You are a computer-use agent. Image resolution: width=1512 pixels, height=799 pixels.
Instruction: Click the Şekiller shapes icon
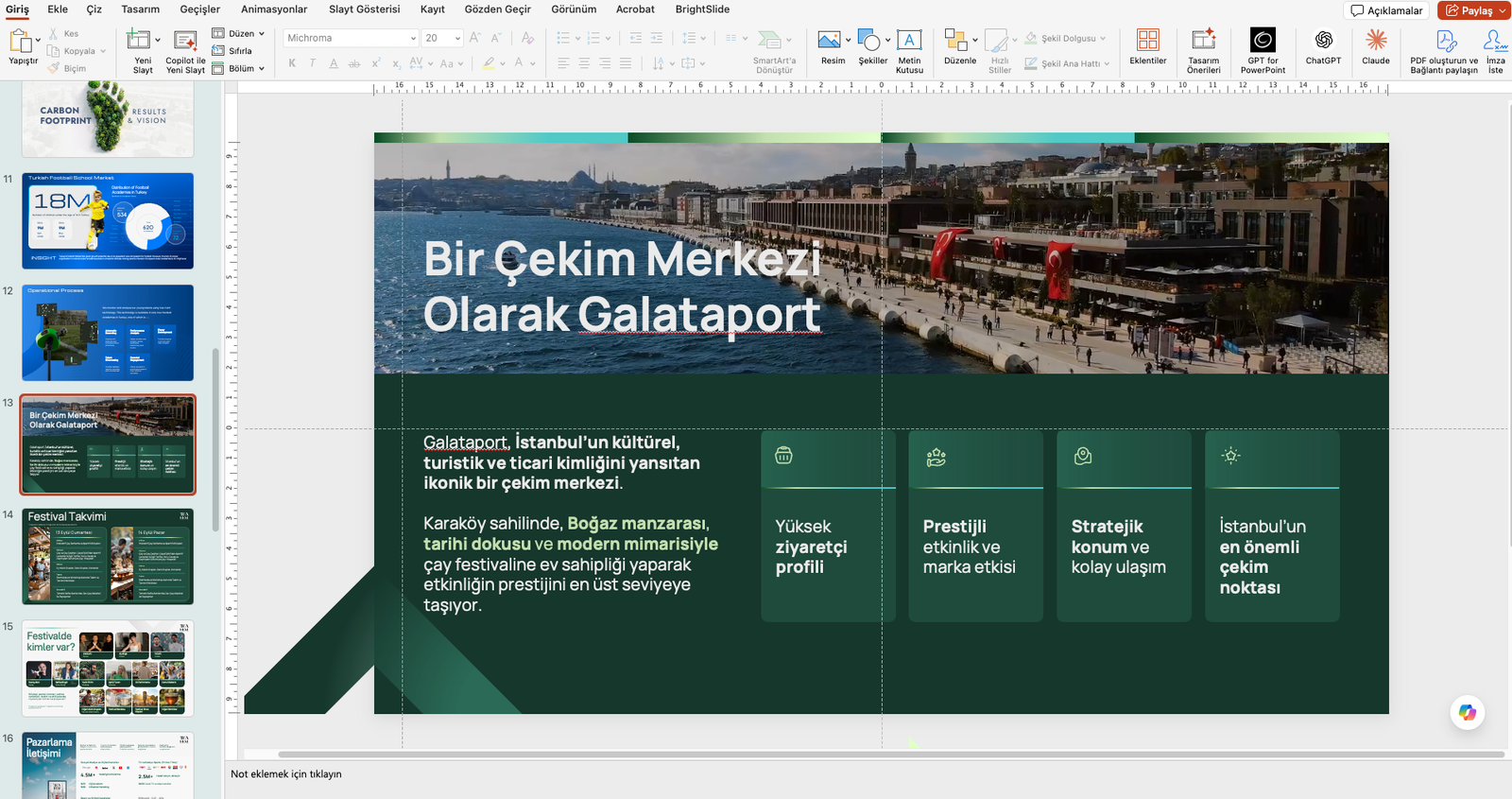coord(869,40)
